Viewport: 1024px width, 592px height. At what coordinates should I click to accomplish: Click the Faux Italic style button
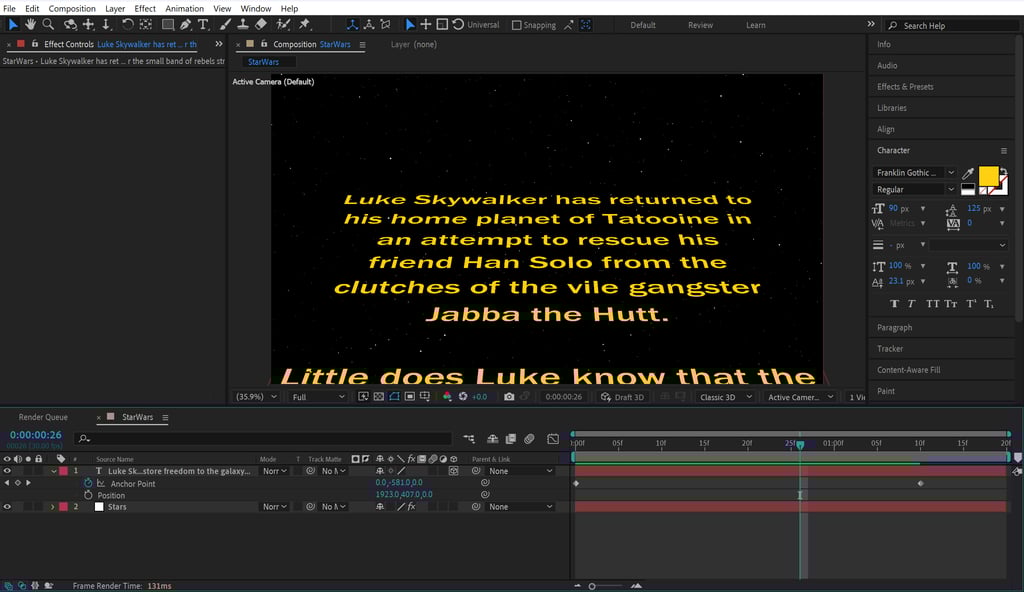pos(912,304)
